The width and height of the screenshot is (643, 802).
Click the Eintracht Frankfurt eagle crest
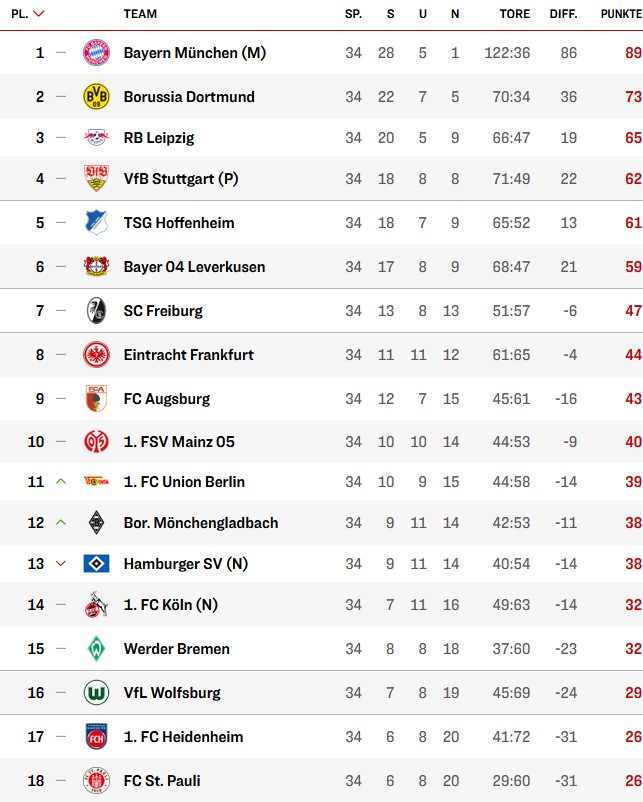point(96,354)
